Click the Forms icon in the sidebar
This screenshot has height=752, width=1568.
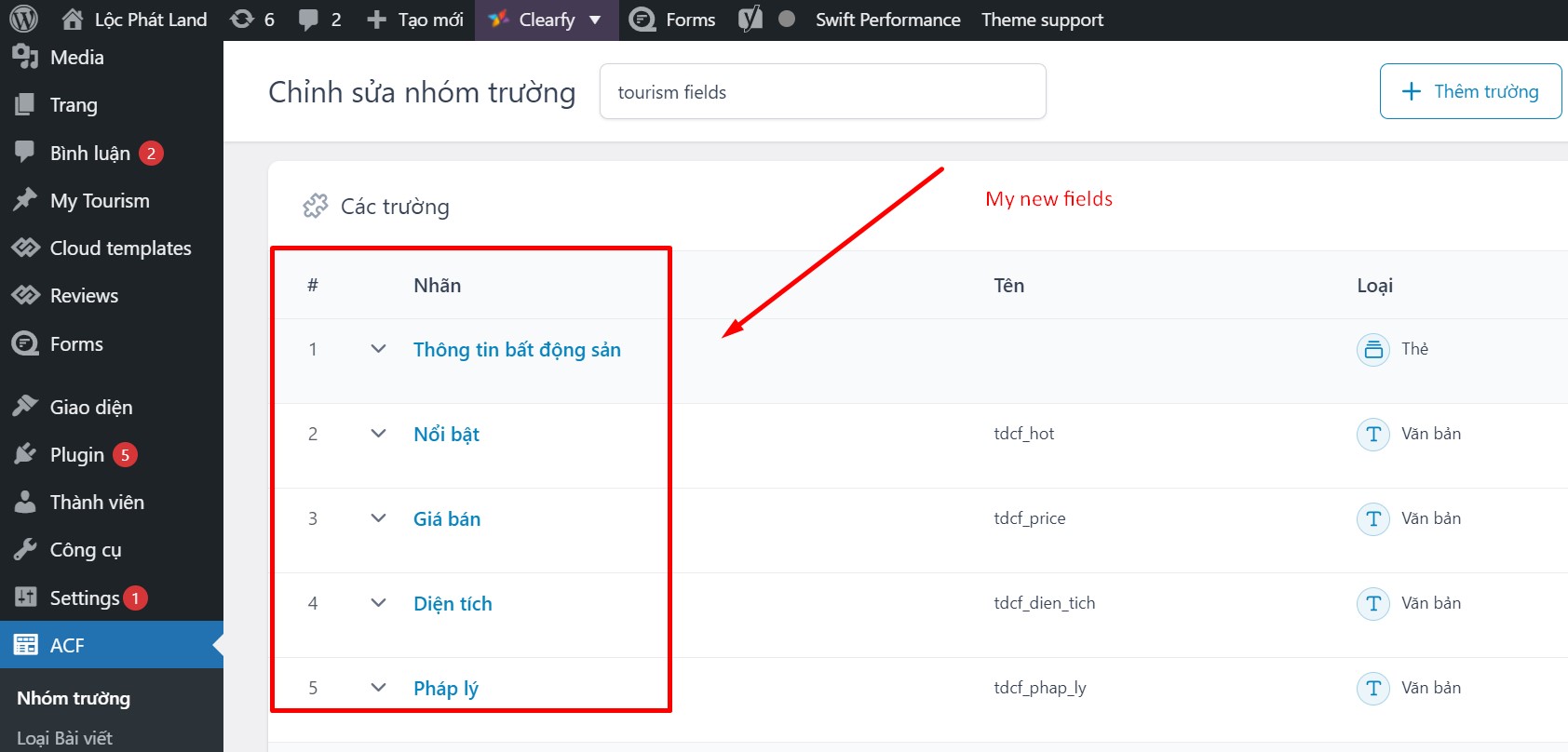25,343
